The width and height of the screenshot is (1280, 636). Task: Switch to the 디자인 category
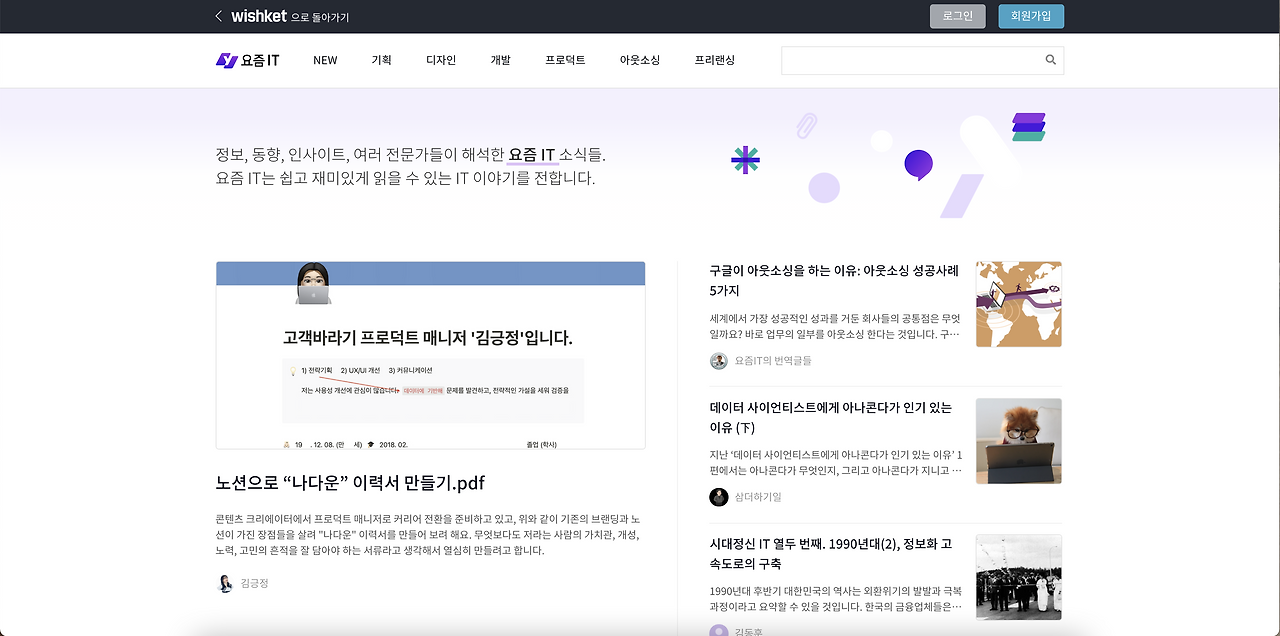tap(441, 60)
